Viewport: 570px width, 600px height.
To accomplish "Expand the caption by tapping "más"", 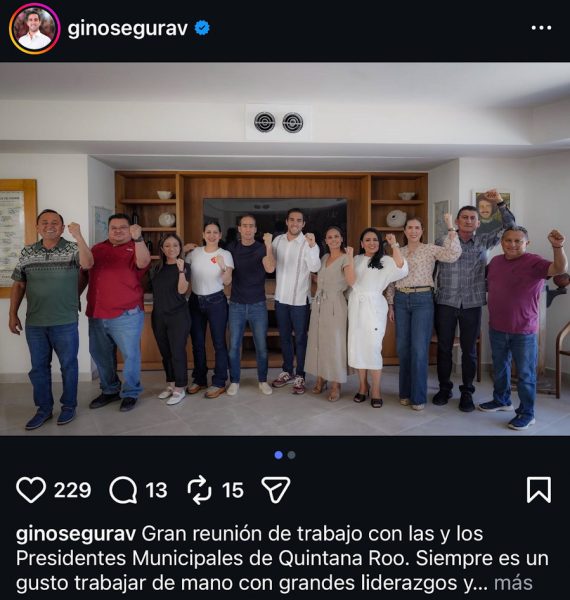I will coord(513,583).
